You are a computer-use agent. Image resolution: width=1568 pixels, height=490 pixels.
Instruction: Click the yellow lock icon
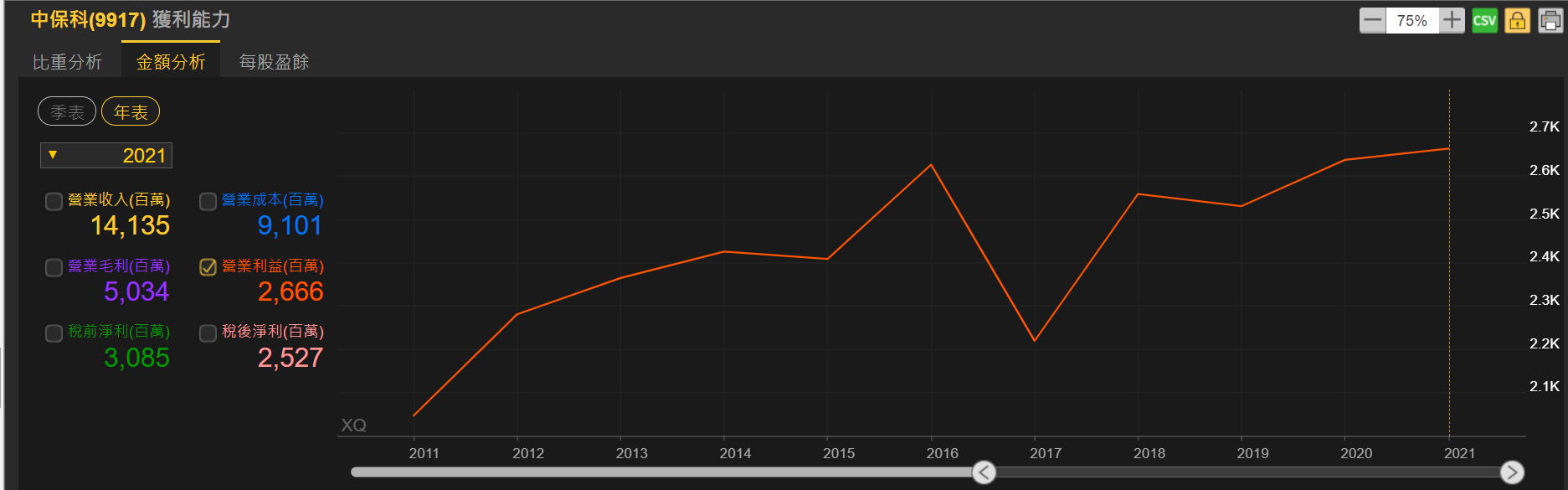coord(1517,20)
